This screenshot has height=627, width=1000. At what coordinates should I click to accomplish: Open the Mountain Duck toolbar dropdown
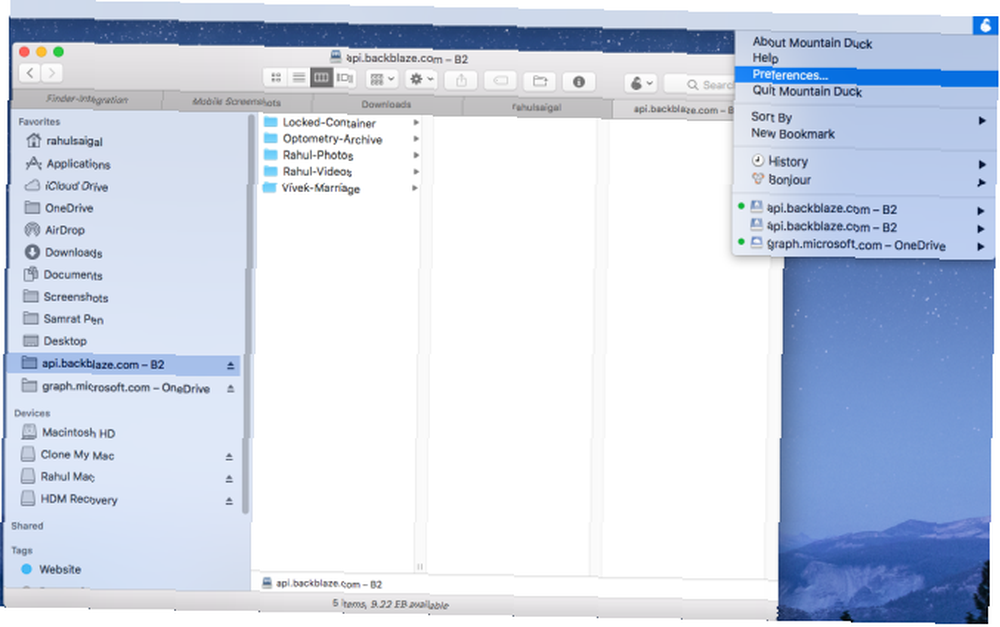pyautogui.click(x=641, y=83)
